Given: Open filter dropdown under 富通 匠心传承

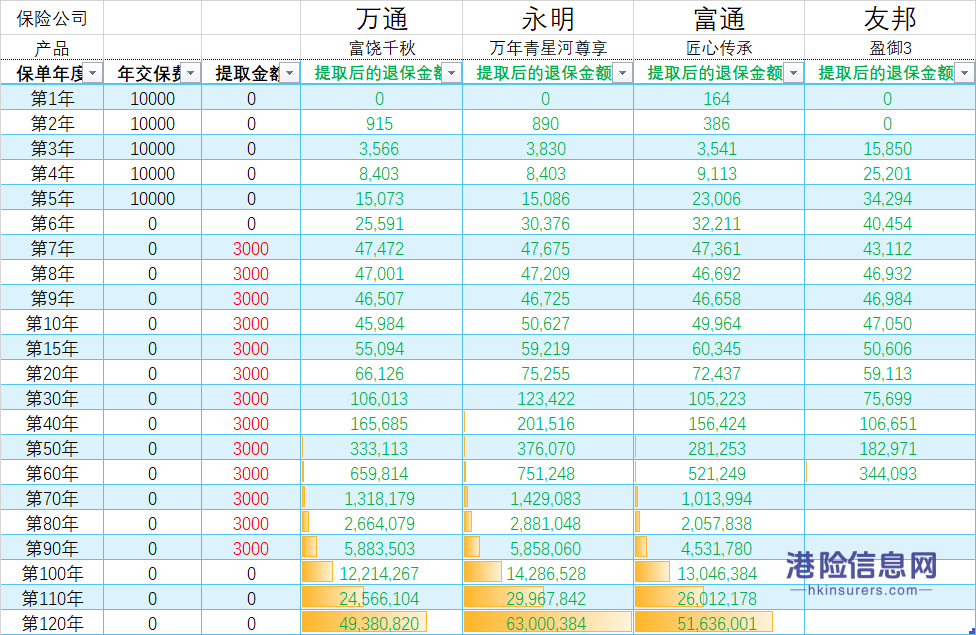Looking at the screenshot, I should click(794, 73).
